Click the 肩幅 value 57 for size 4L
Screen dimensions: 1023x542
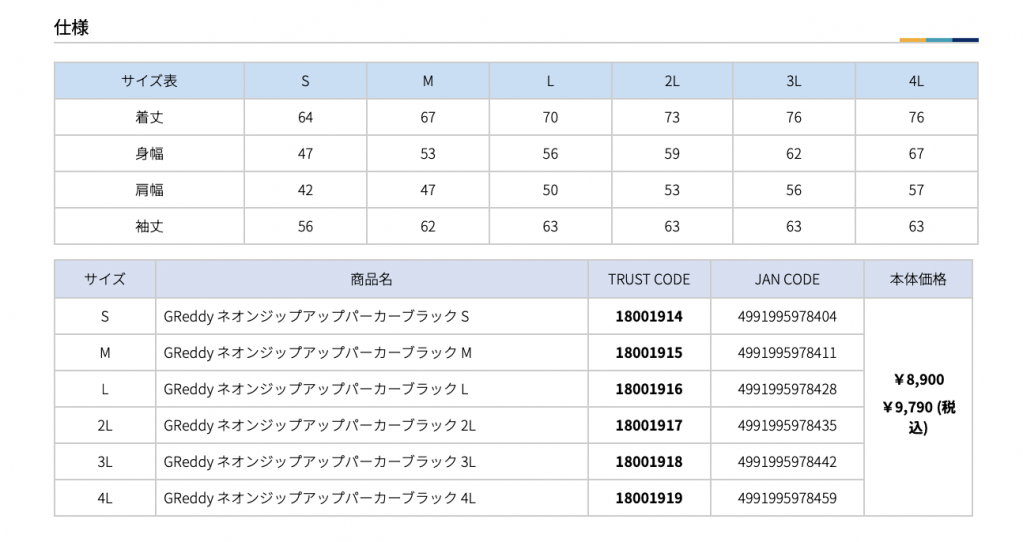(x=917, y=190)
